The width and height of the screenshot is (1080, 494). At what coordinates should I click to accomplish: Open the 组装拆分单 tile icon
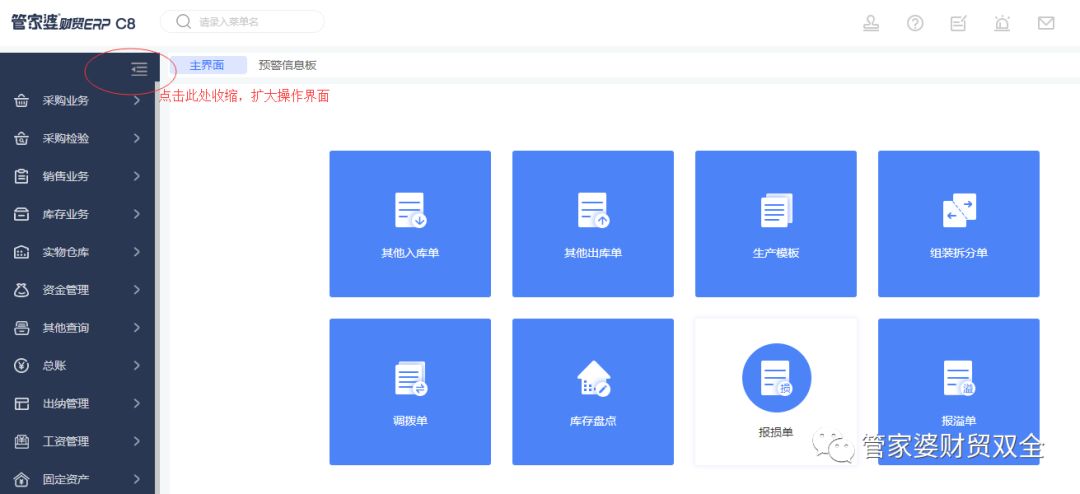click(x=959, y=210)
